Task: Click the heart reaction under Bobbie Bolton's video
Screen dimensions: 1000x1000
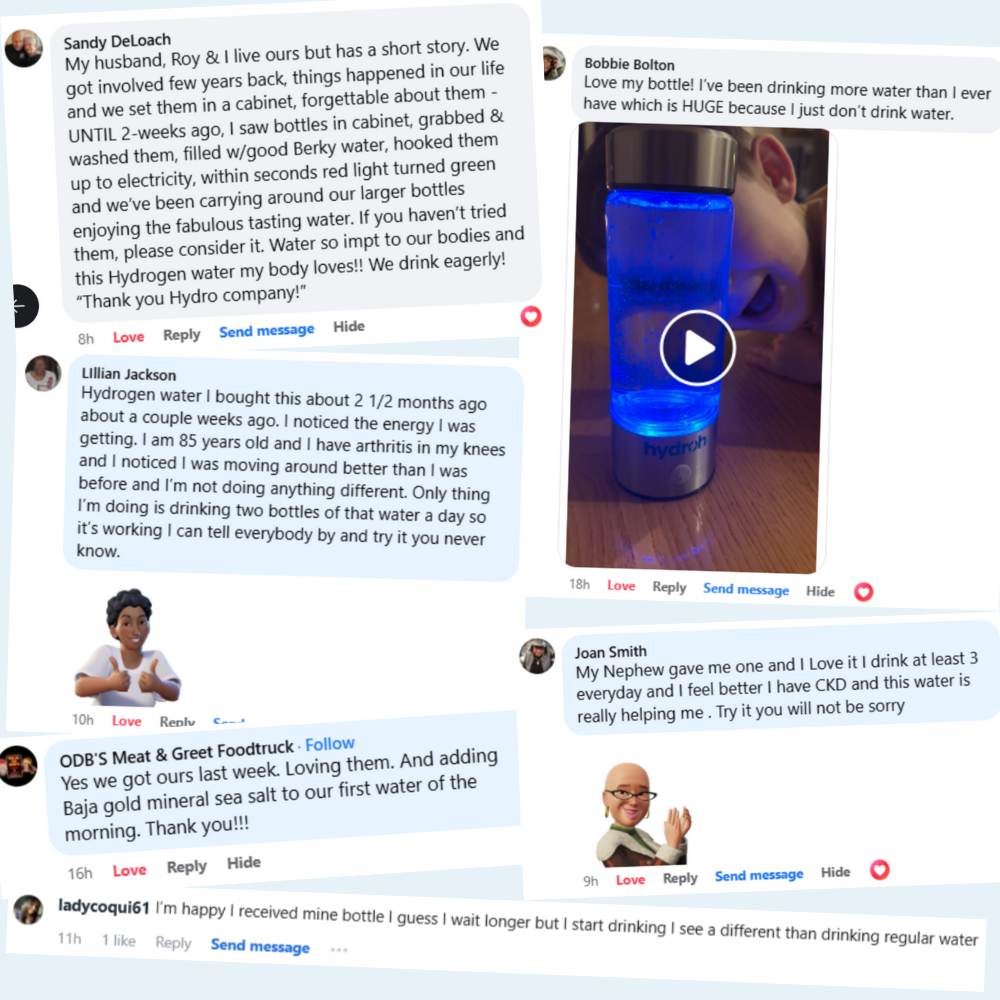Action: pyautogui.click(x=864, y=592)
